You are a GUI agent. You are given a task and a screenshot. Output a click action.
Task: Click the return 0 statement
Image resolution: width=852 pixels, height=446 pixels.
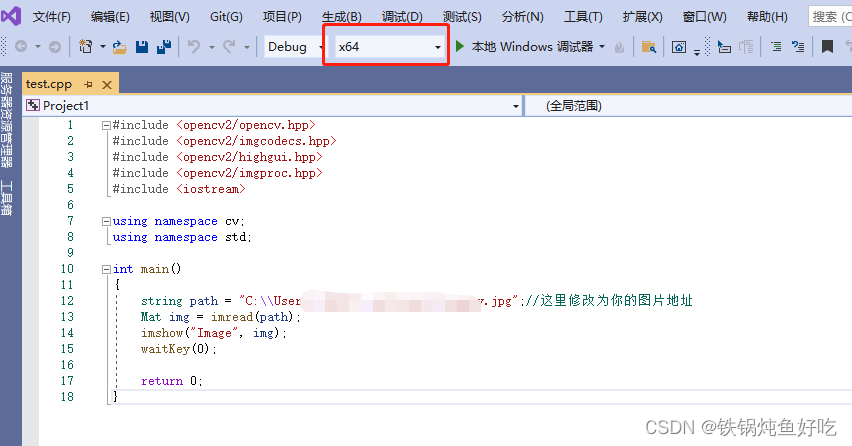(x=171, y=381)
